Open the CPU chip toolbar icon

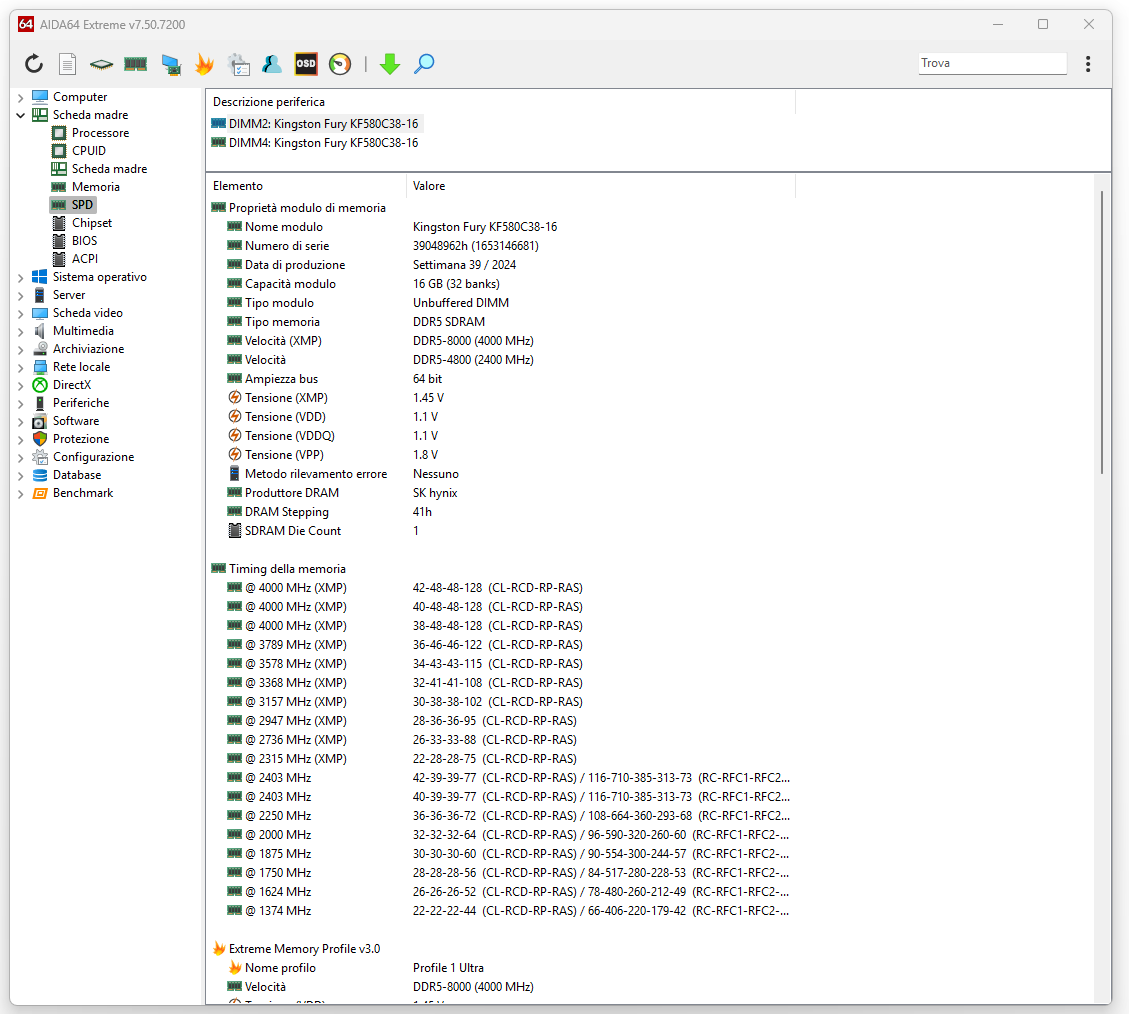[102, 65]
